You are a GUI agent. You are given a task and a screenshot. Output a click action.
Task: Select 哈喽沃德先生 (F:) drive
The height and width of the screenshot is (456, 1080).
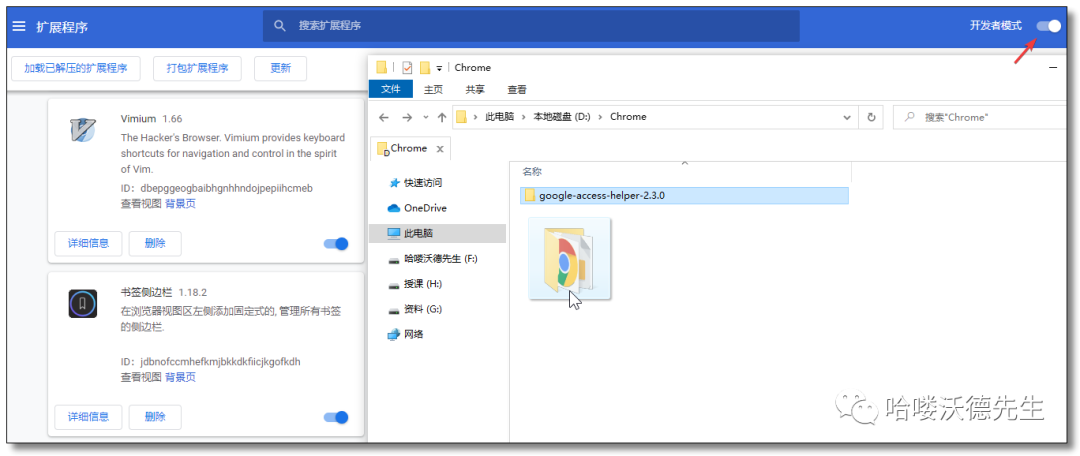[x=441, y=259]
